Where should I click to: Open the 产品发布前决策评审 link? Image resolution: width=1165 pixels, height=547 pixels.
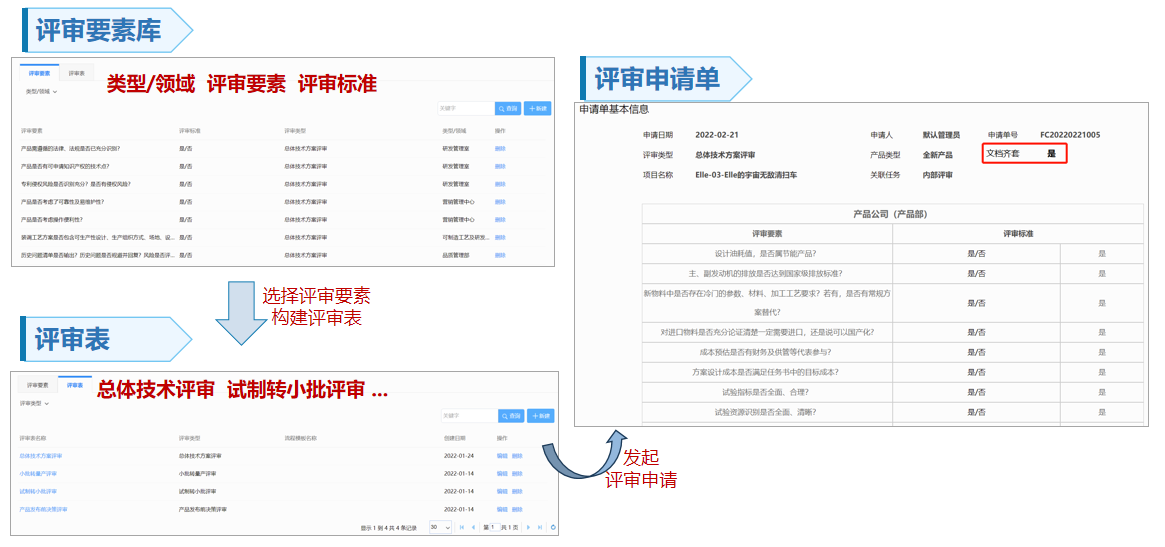point(43,509)
